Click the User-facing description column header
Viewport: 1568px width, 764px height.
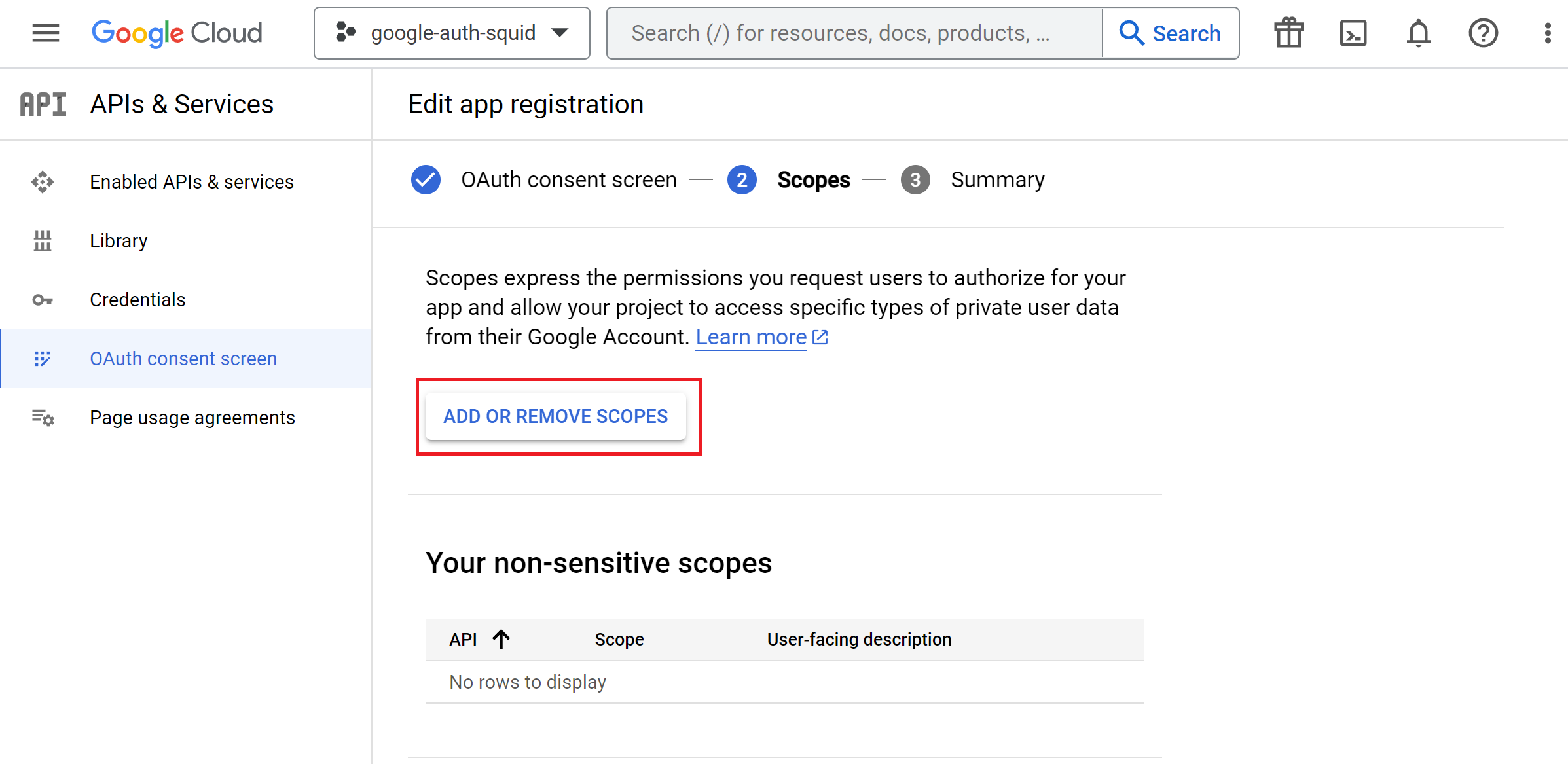[859, 639]
